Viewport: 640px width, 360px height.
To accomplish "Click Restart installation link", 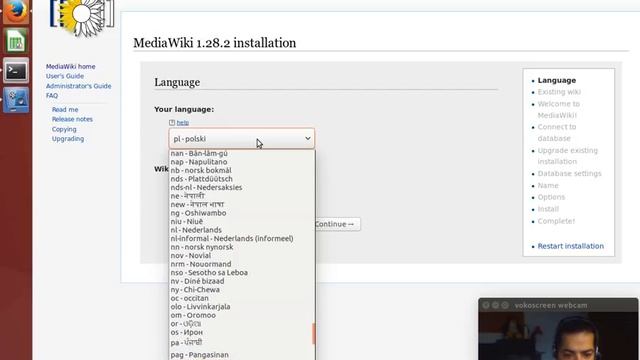I will point(571,246).
